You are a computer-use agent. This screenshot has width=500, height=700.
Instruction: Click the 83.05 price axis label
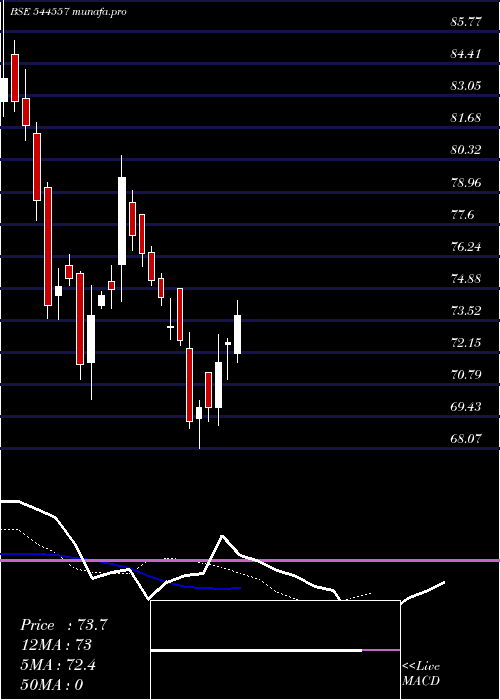[466, 86]
